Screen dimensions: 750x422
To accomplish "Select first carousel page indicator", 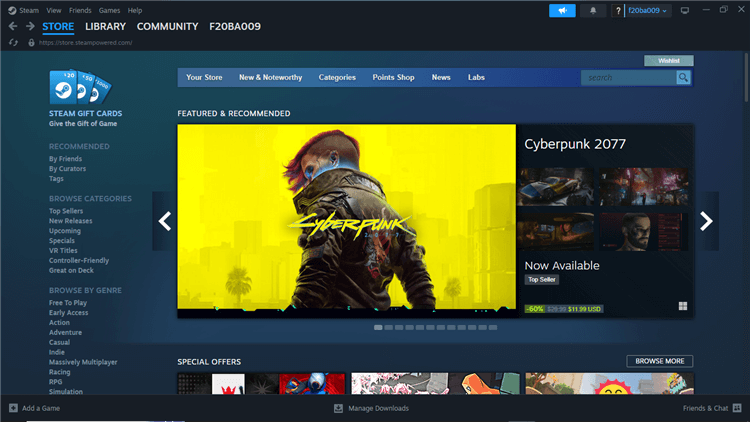I will coord(378,328).
